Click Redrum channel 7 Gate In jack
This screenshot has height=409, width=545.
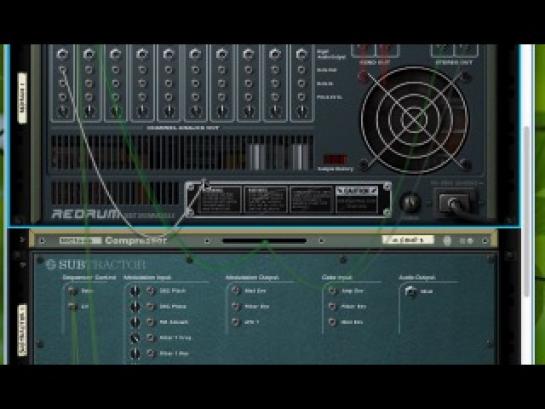(222, 84)
